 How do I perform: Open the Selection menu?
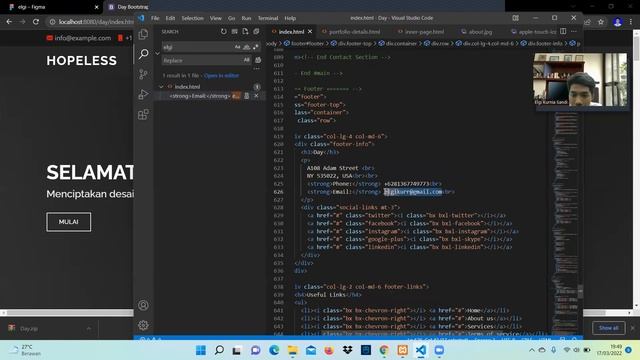(192, 18)
